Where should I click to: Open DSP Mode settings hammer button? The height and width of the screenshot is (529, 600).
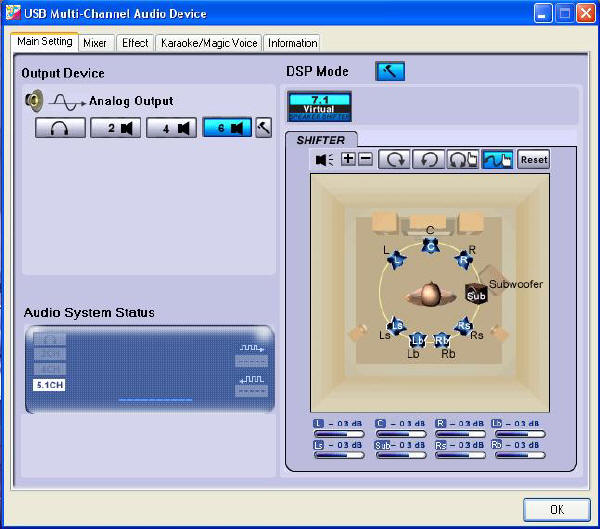tap(390, 71)
